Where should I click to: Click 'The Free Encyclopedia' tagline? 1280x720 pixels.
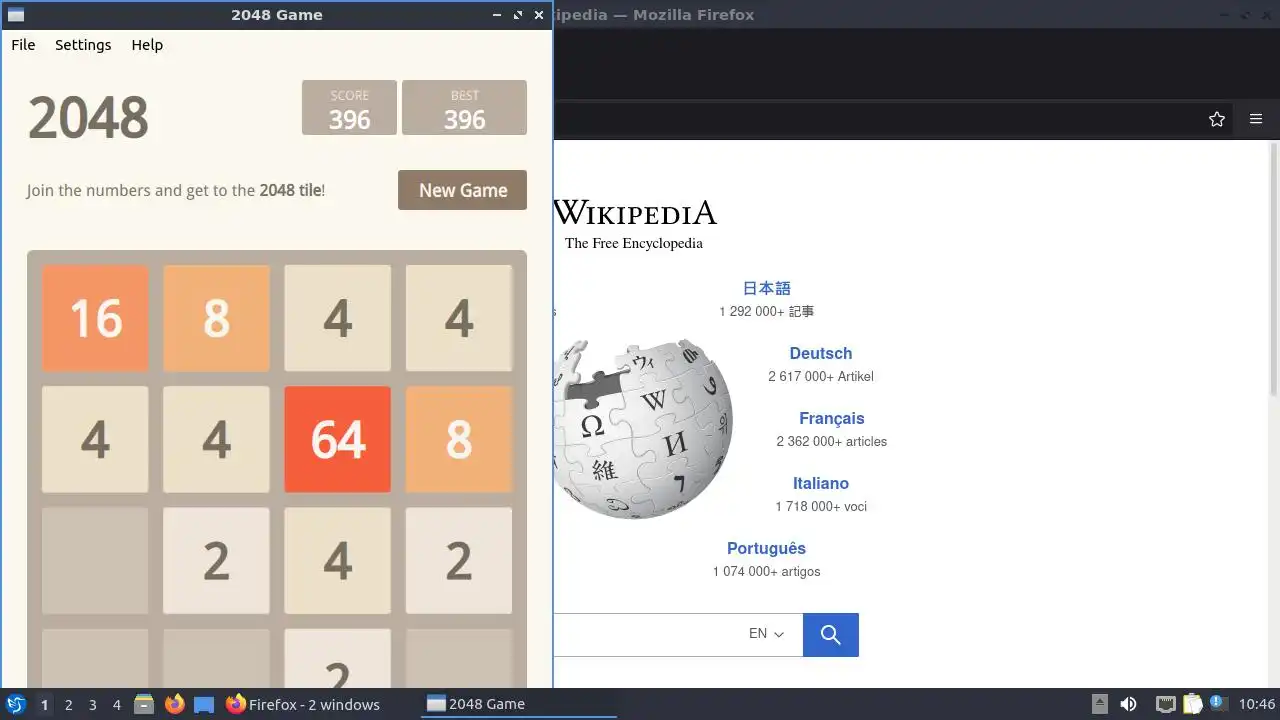(x=634, y=243)
